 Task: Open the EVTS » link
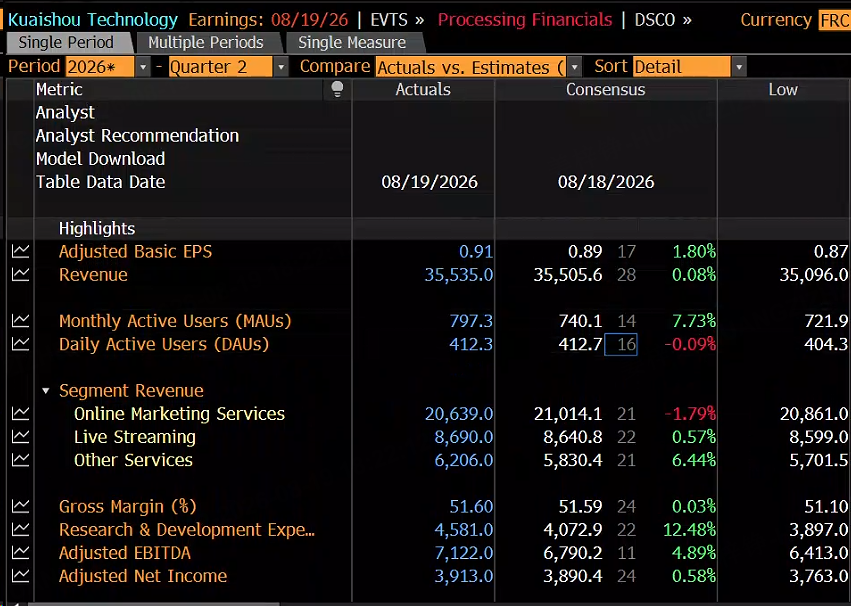point(397,20)
